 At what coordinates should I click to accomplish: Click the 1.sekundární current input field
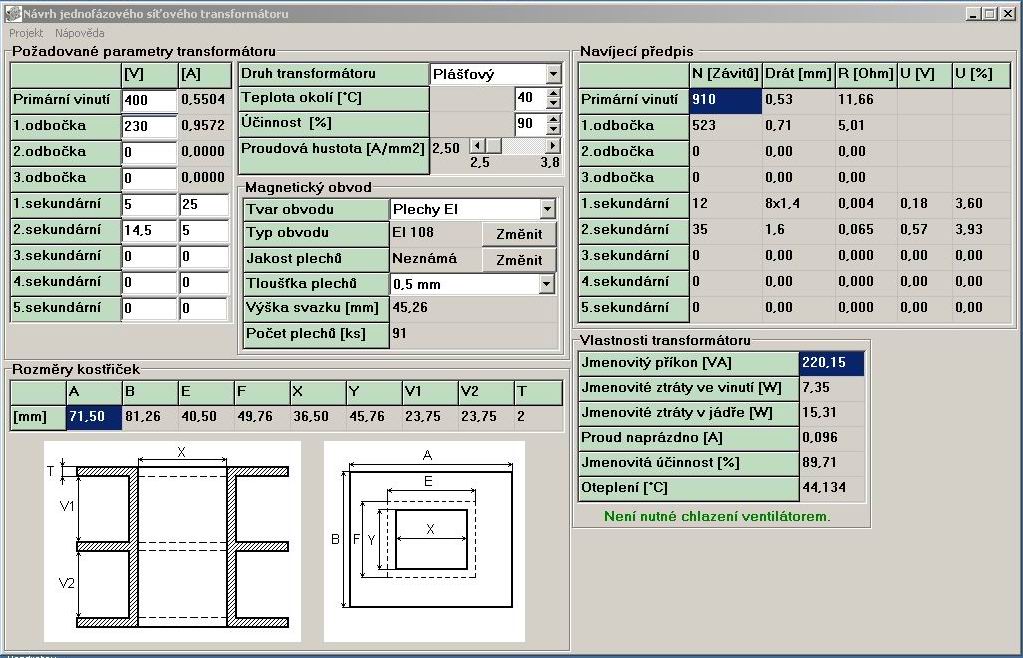click(x=204, y=204)
